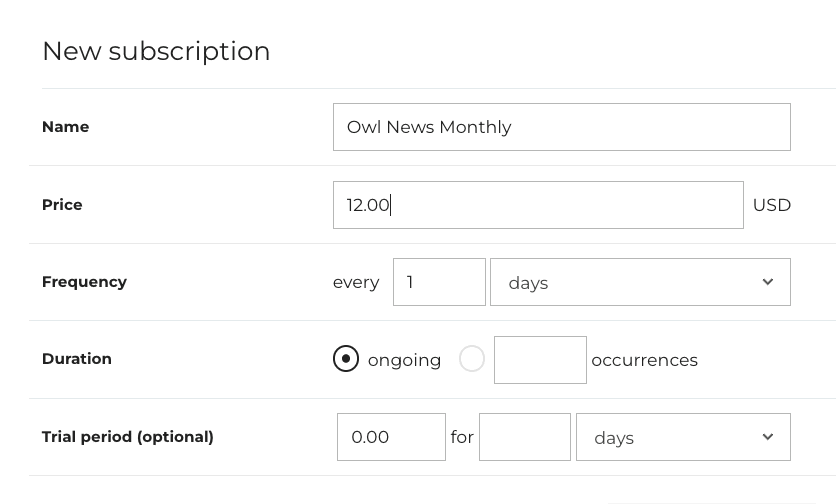Click the Frequency row label
The width and height of the screenshot is (836, 504).
point(84,282)
